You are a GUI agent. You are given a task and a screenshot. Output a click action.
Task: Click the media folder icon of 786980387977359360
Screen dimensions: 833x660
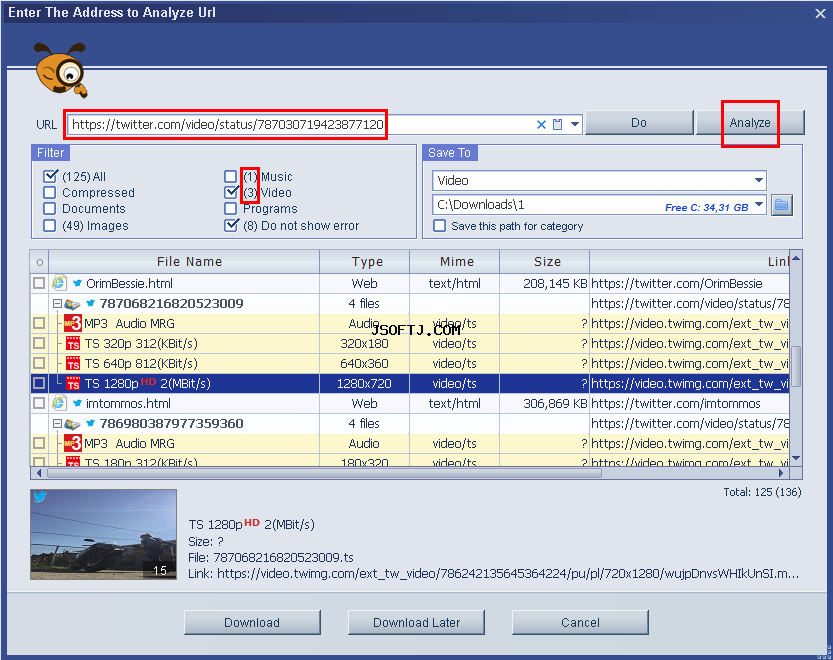[72, 424]
